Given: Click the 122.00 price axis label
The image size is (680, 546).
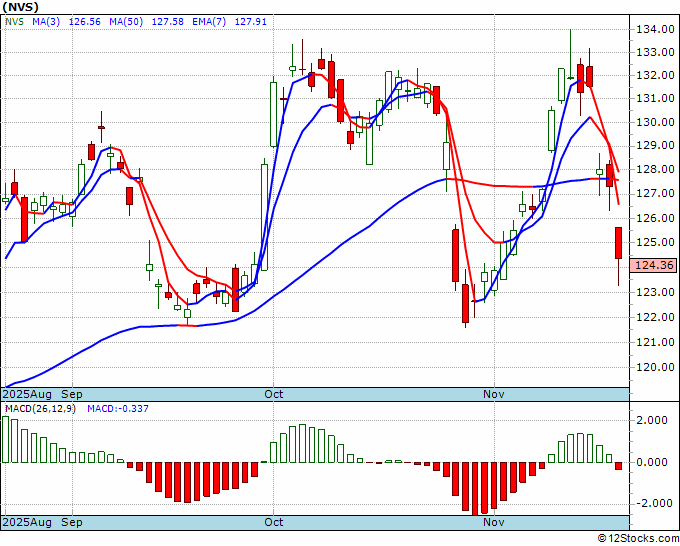Looking at the screenshot, I should click(655, 317).
